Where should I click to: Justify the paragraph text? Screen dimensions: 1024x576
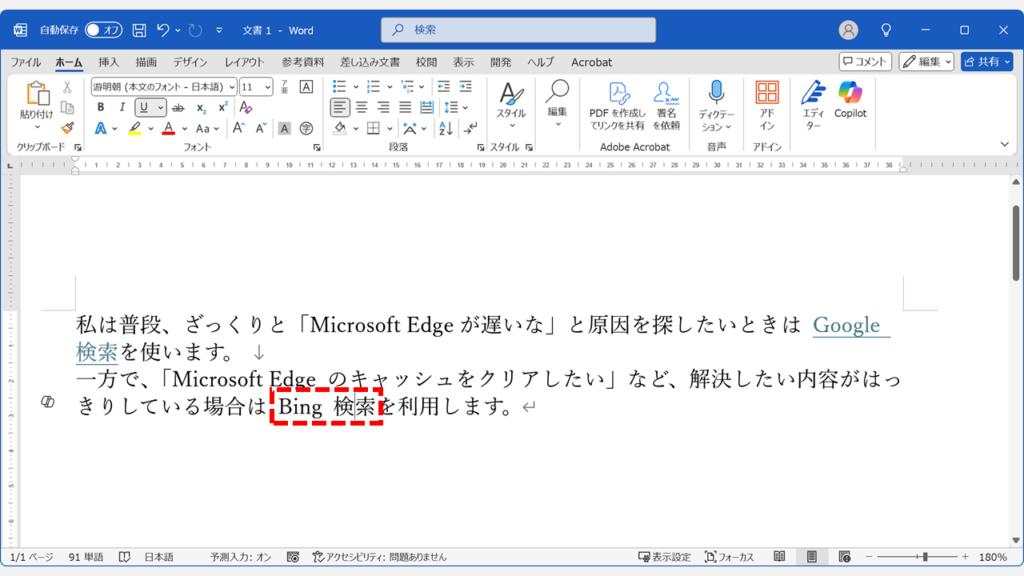coord(405,107)
